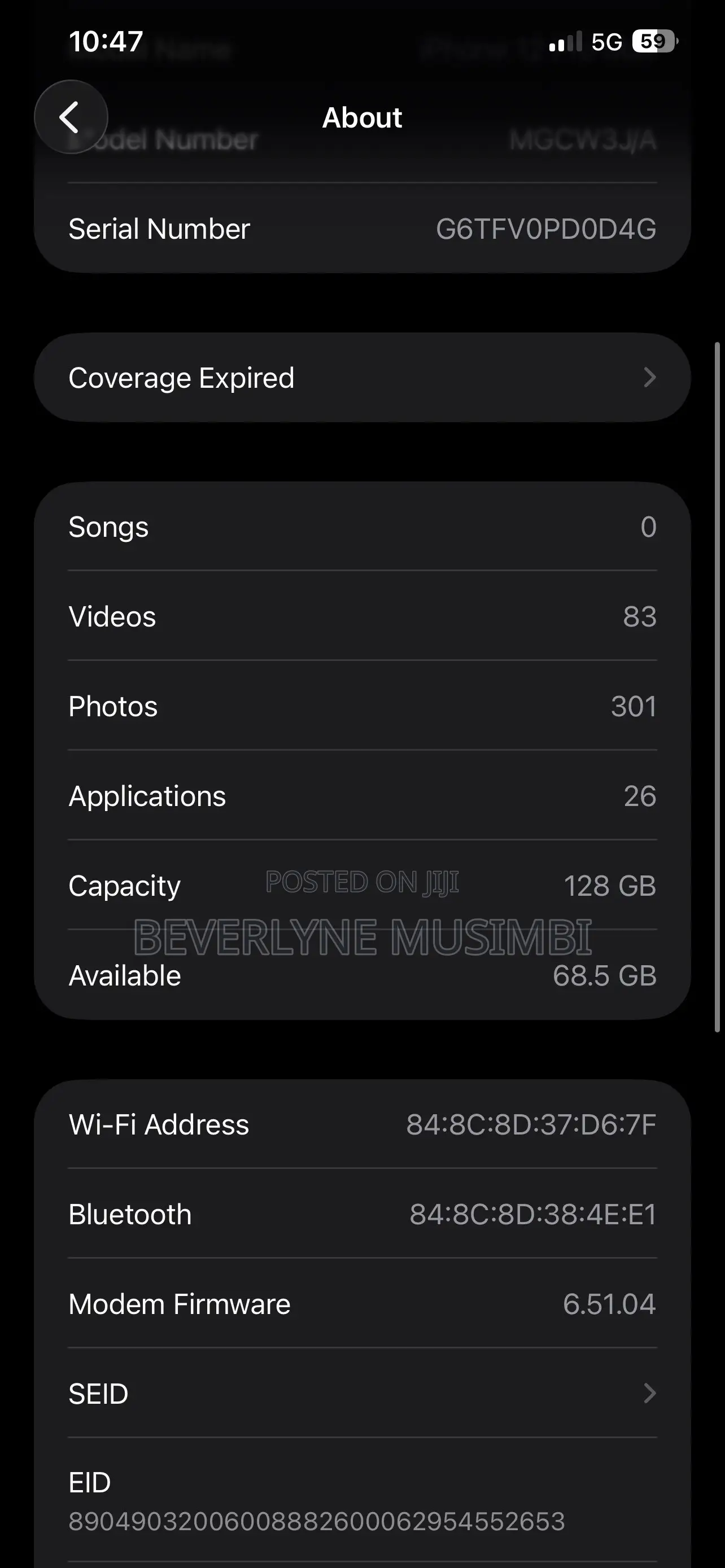Tap the Wi-Fi Address value

(531, 1124)
